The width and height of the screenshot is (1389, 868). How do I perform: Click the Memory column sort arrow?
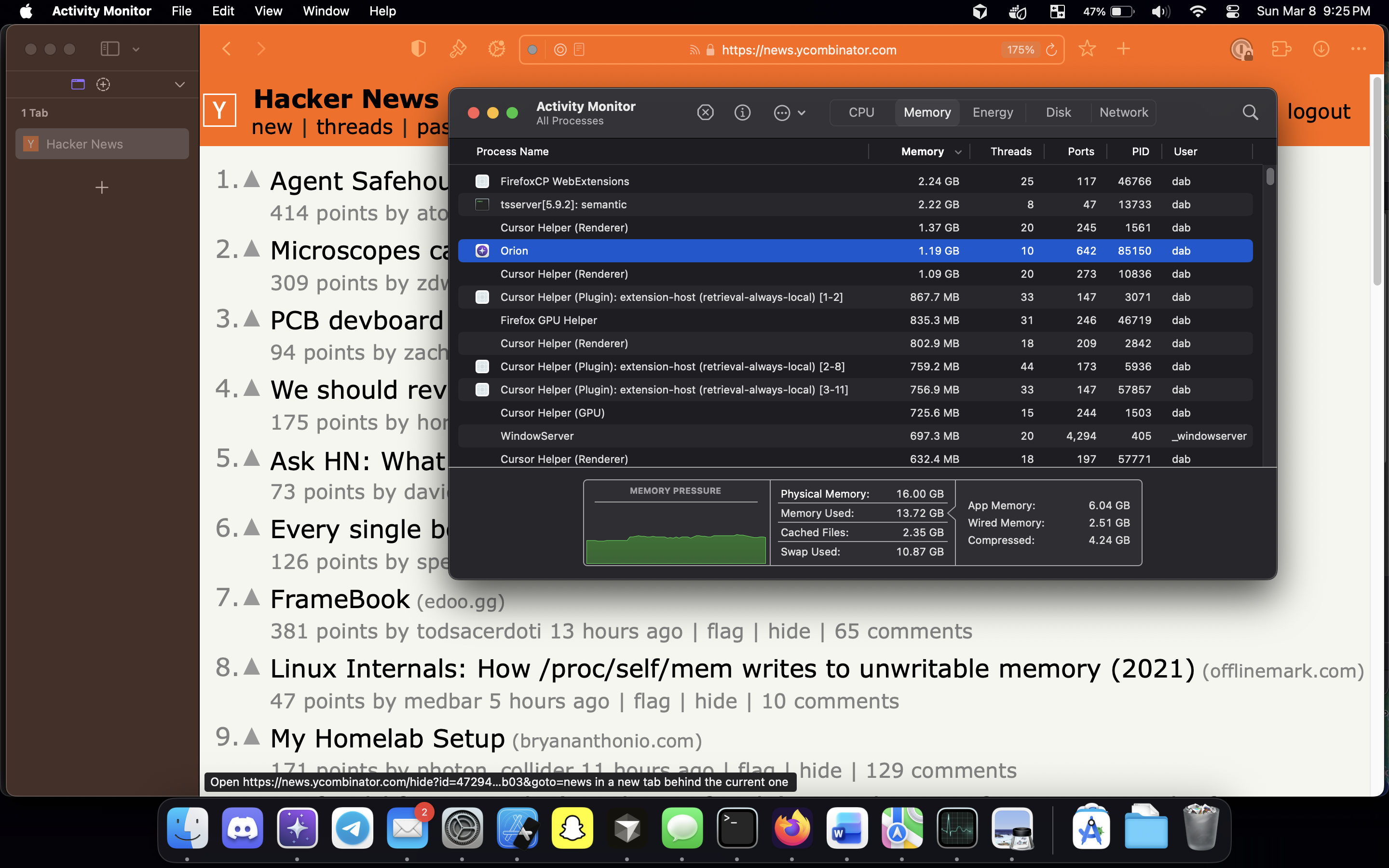click(958, 151)
